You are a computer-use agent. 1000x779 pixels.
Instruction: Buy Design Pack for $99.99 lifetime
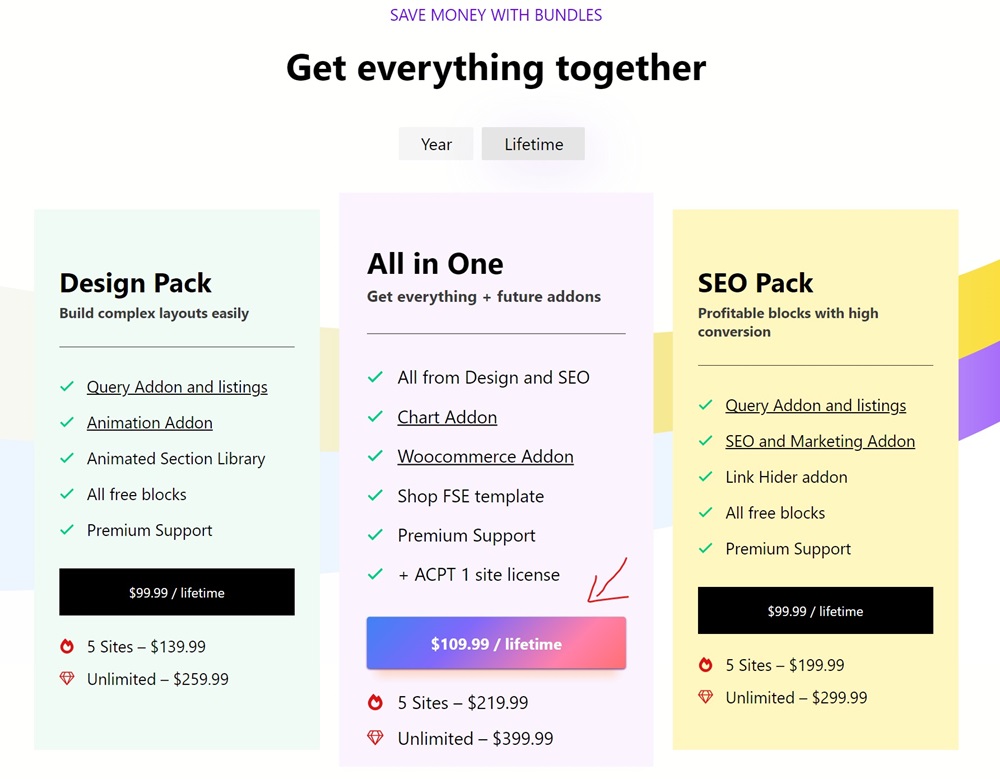tap(177, 592)
